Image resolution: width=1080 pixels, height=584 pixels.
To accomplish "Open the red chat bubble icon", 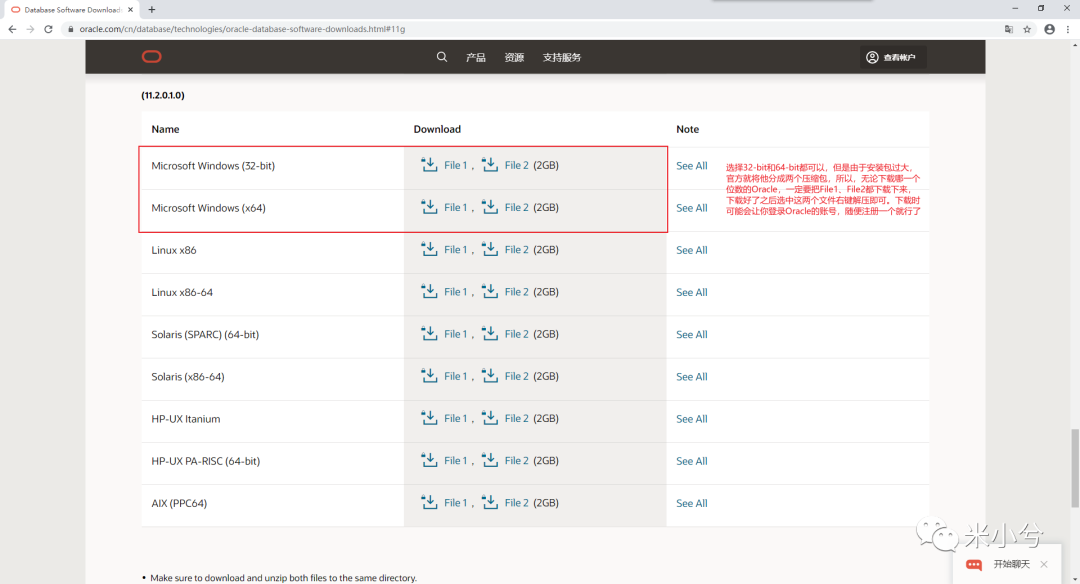I will pyautogui.click(x=974, y=565).
